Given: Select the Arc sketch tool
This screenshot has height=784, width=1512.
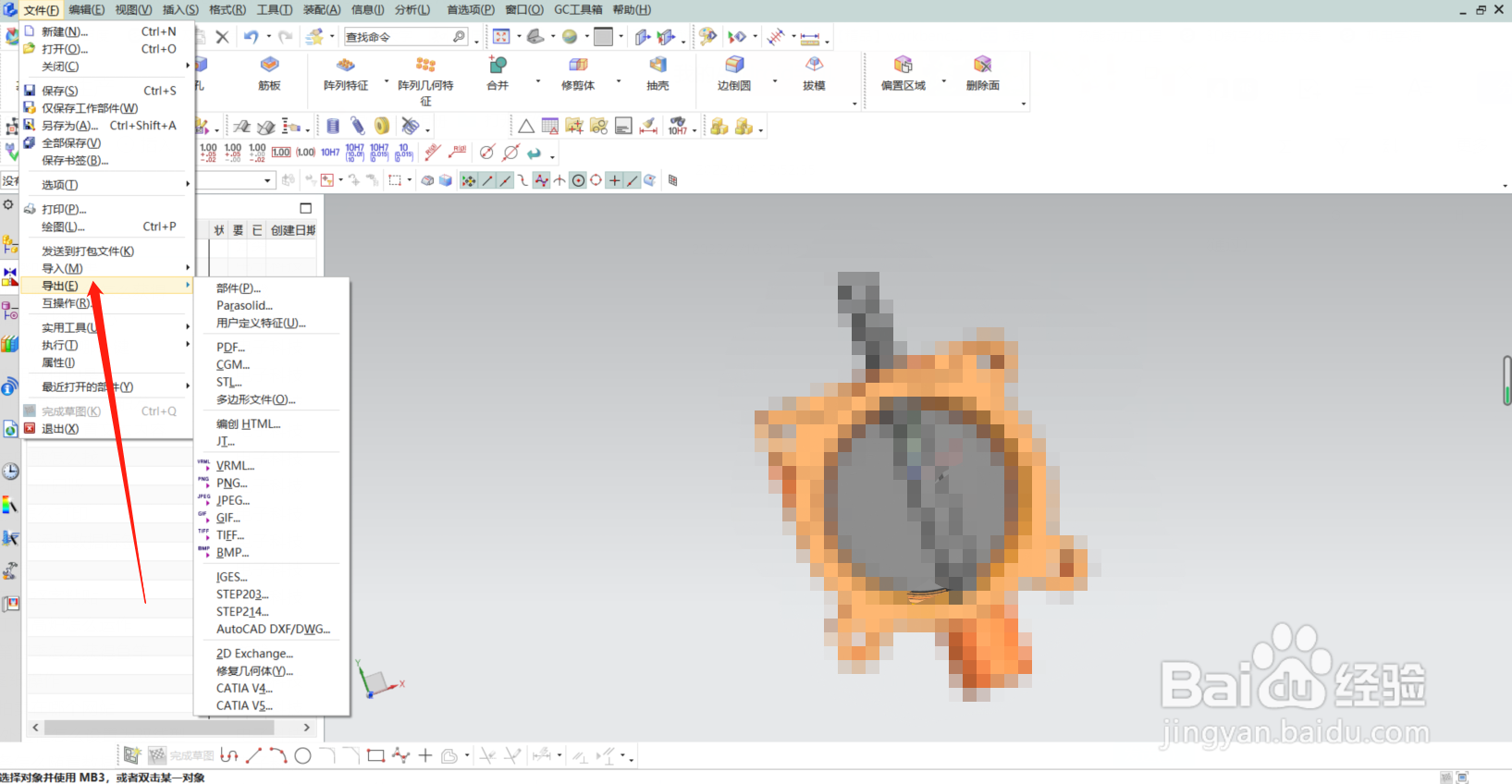Looking at the screenshot, I should click(x=277, y=755).
